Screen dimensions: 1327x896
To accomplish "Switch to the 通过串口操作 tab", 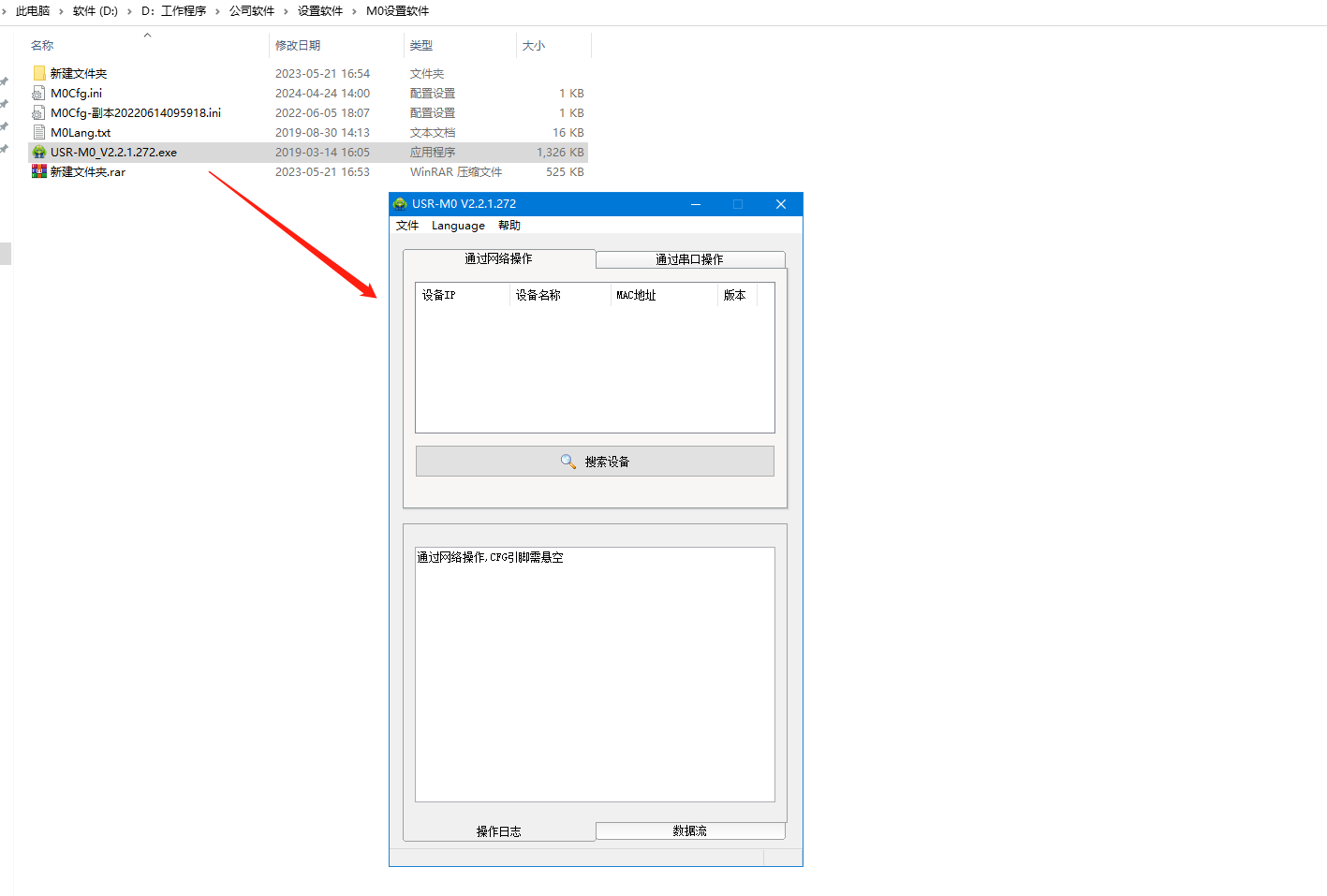I will [x=690, y=259].
